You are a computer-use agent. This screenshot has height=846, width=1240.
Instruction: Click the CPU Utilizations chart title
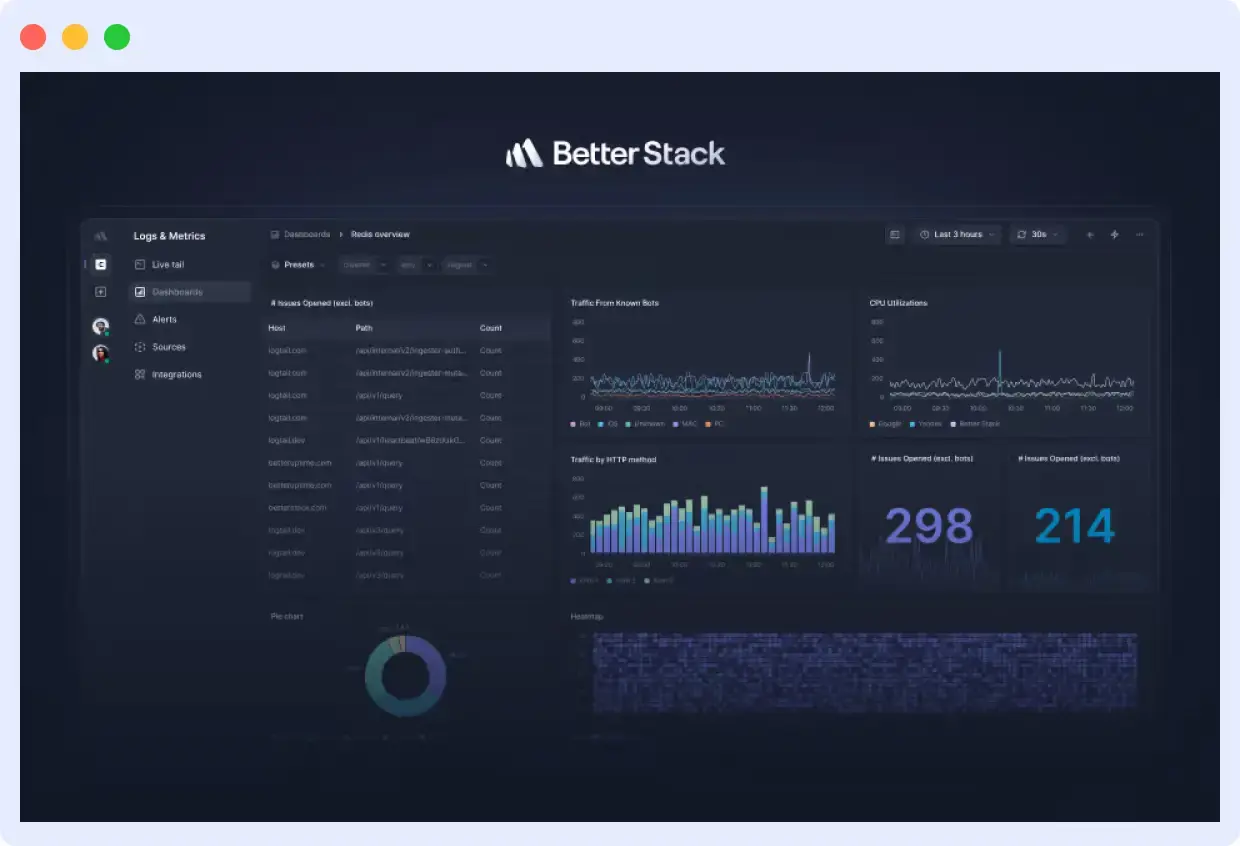pyautogui.click(x=898, y=303)
